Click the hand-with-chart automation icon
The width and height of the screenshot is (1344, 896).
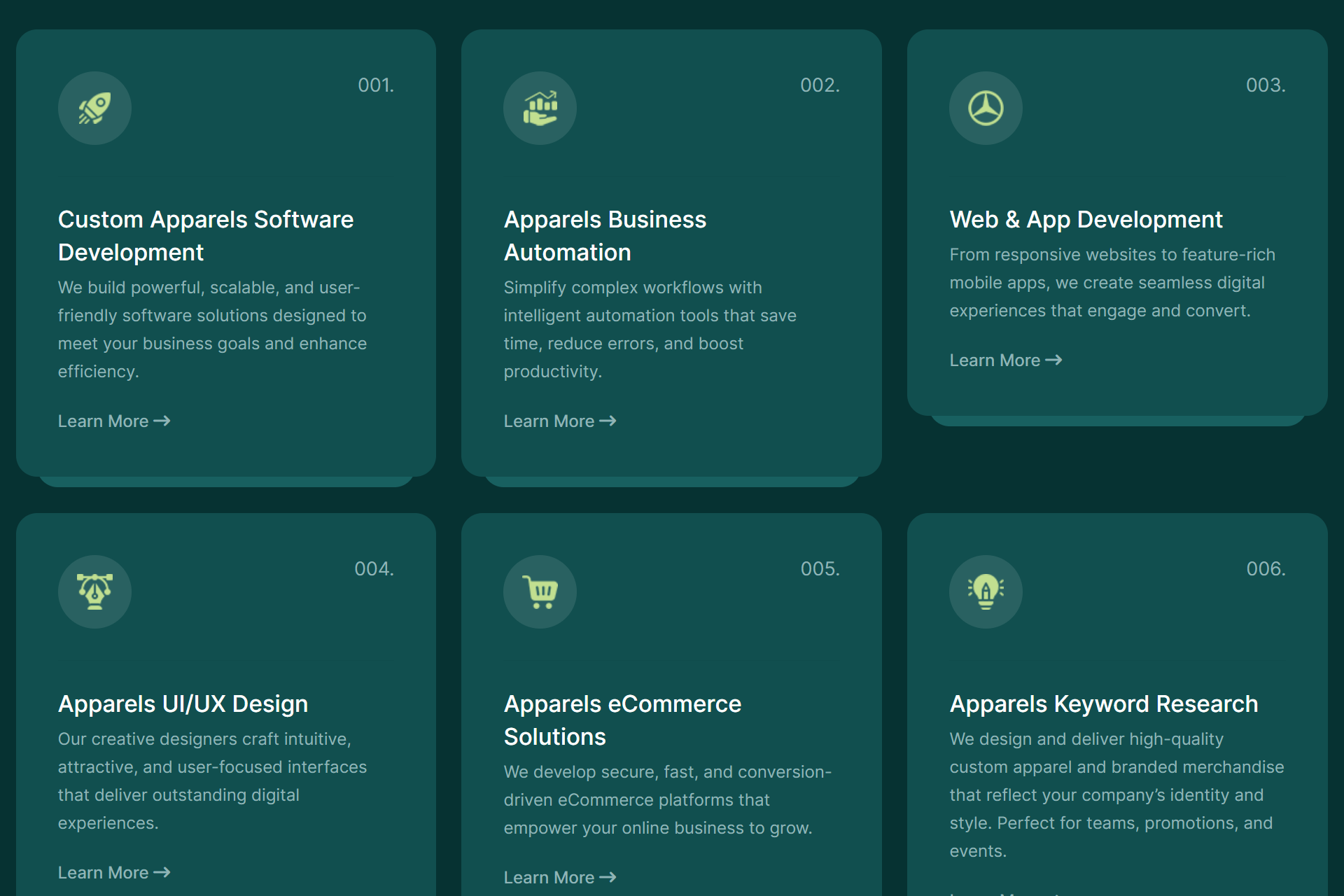tap(540, 108)
